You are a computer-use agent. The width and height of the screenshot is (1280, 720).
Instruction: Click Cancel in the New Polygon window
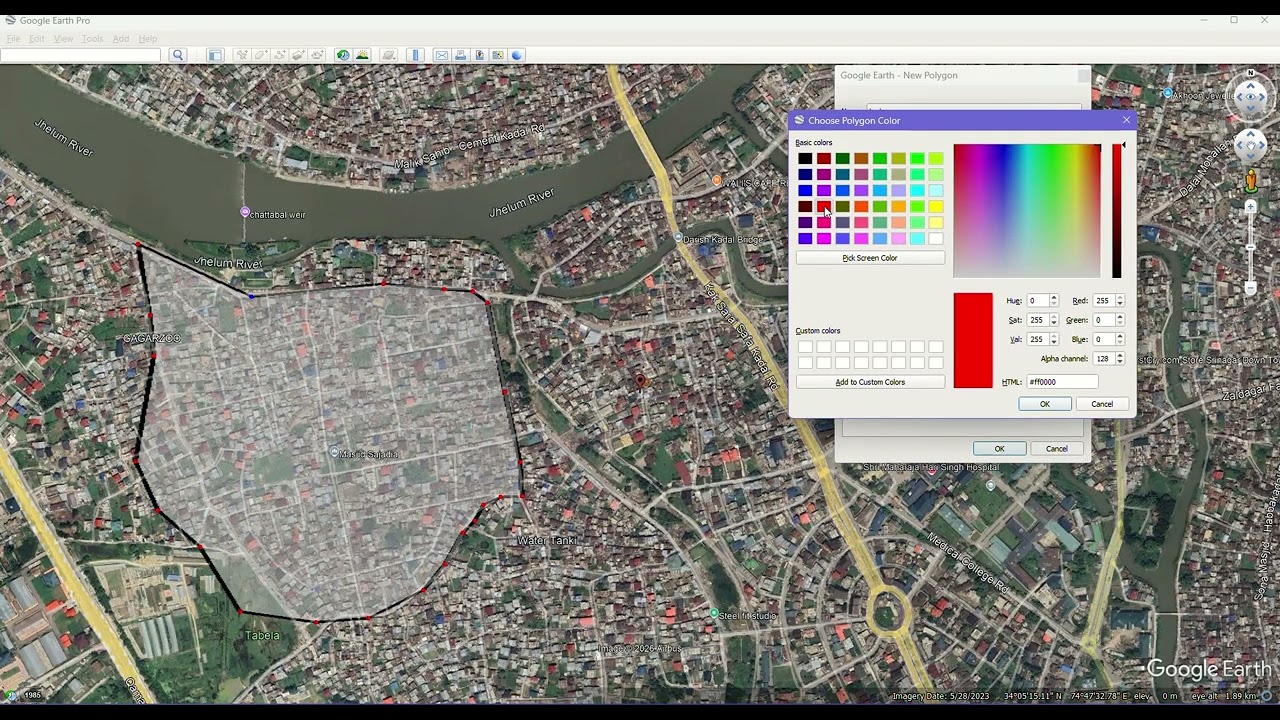pyautogui.click(x=1057, y=449)
